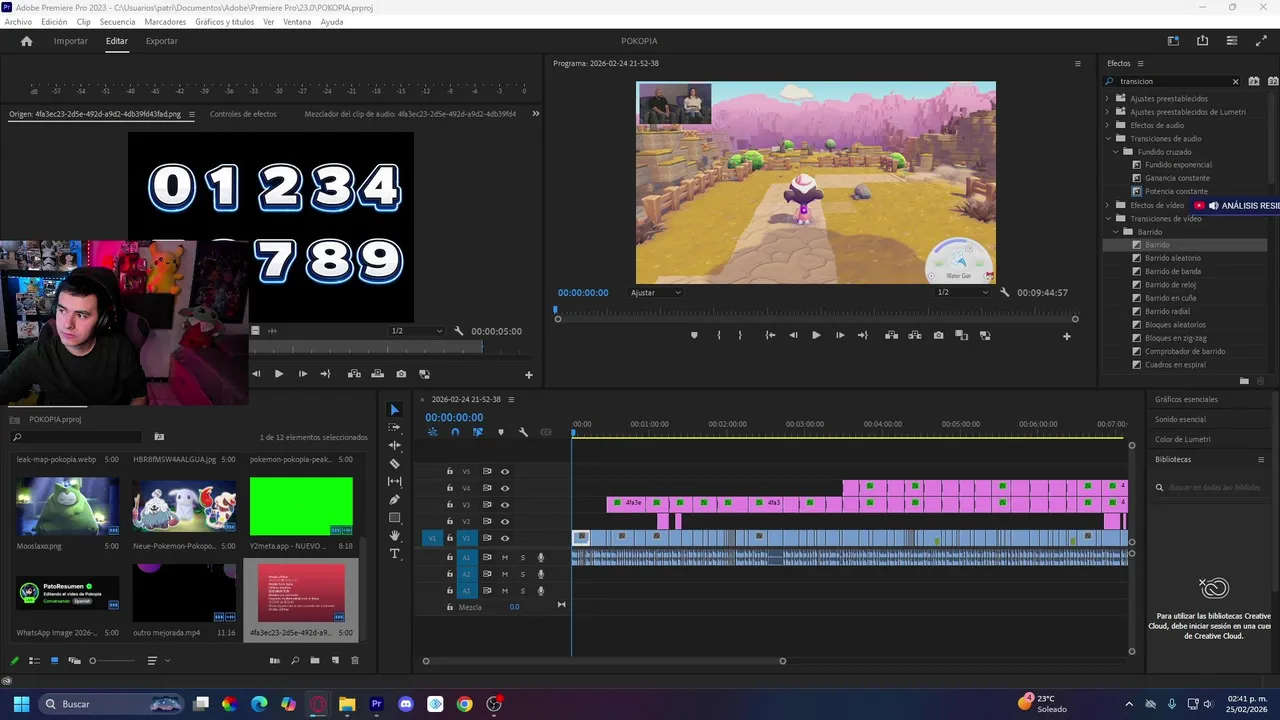The height and width of the screenshot is (720, 1280).
Task: Open Quick Export share icon
Action: [x=1202, y=41]
